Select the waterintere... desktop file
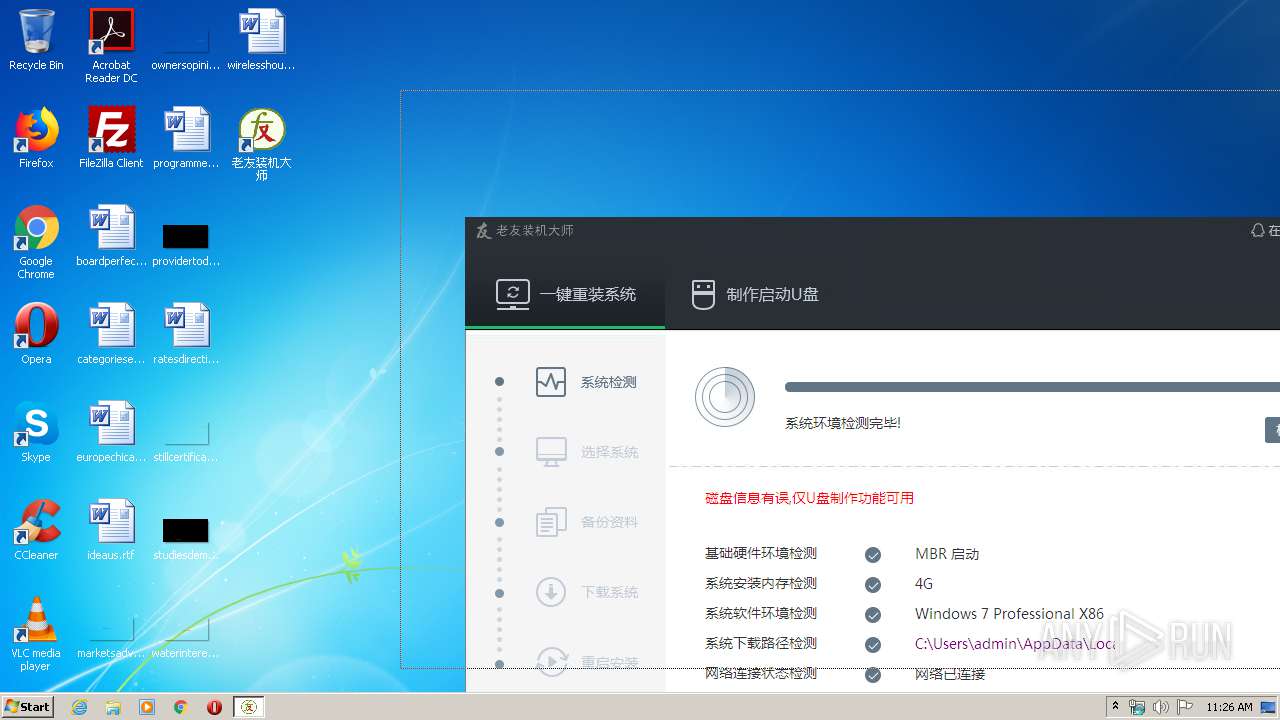1280x720 pixels. [x=186, y=637]
